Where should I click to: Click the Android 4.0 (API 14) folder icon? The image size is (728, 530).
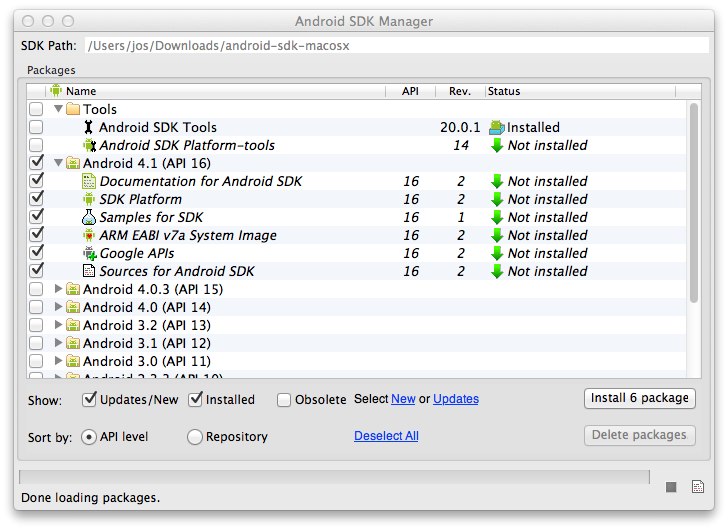pos(73,307)
